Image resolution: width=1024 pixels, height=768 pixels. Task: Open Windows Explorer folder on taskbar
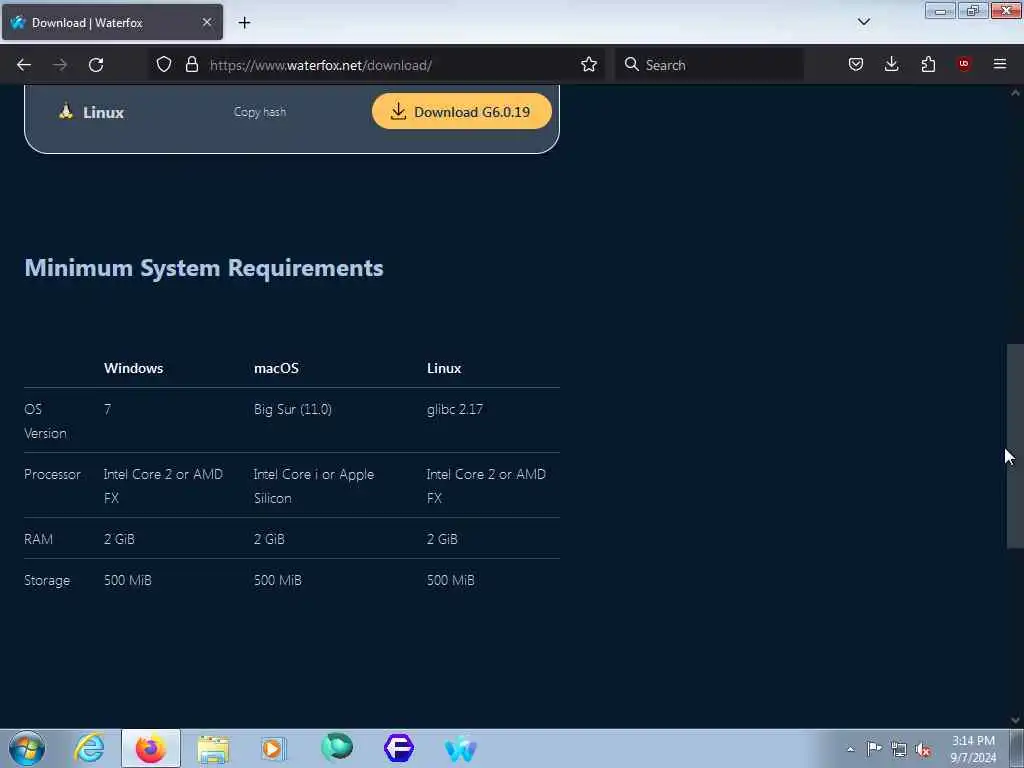[x=213, y=748]
